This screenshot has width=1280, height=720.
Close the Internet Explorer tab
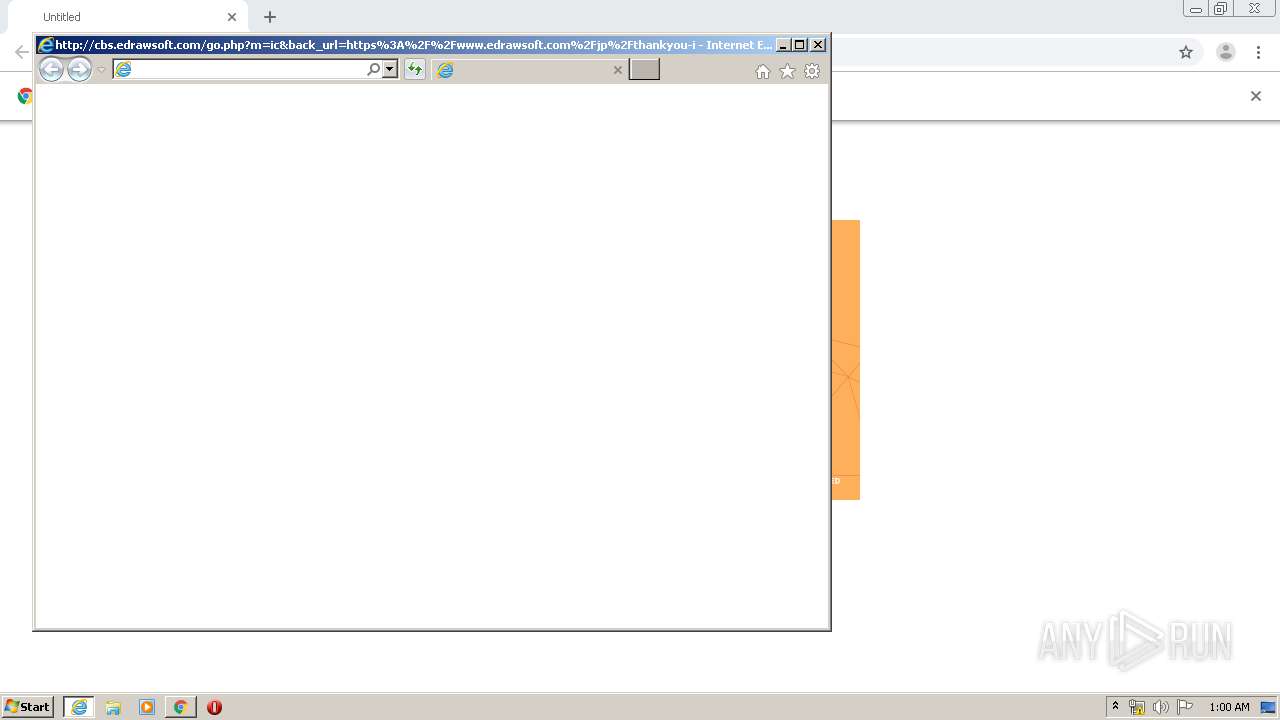[617, 70]
